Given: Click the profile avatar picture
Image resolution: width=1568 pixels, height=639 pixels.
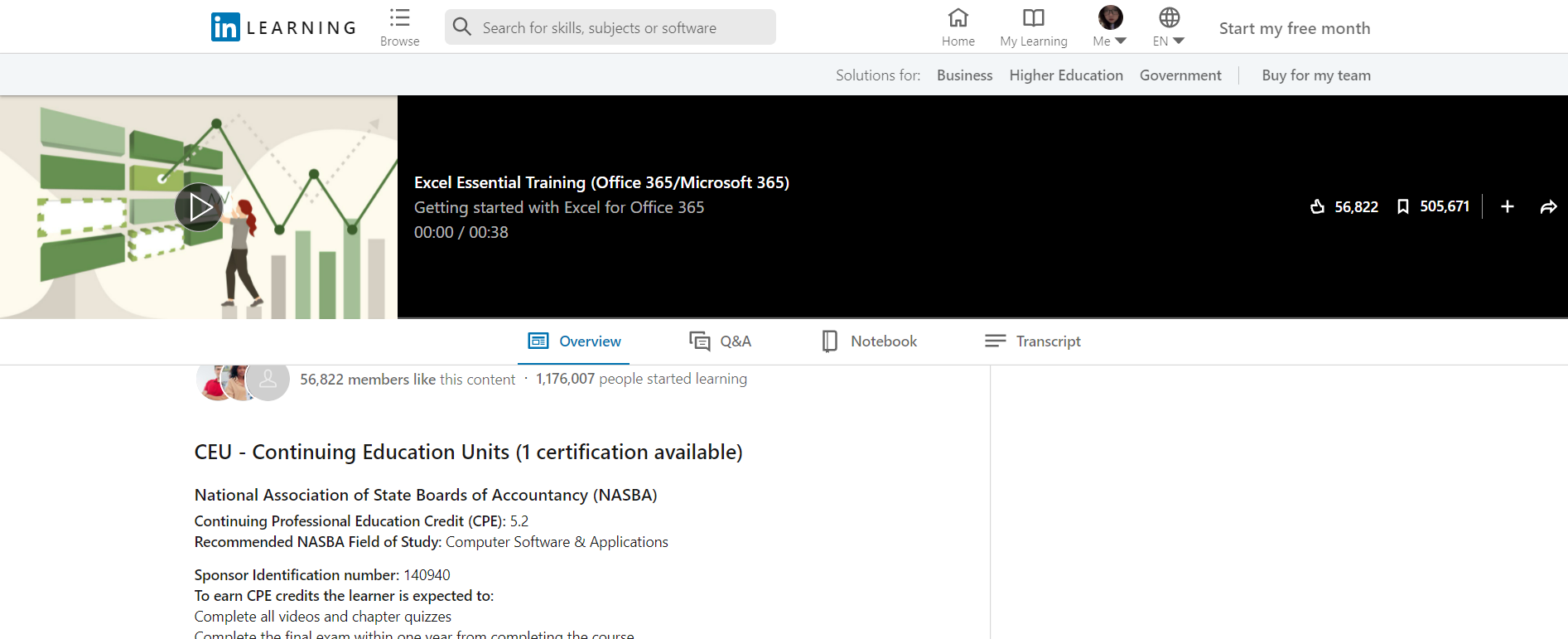Looking at the screenshot, I should coord(1110,17).
